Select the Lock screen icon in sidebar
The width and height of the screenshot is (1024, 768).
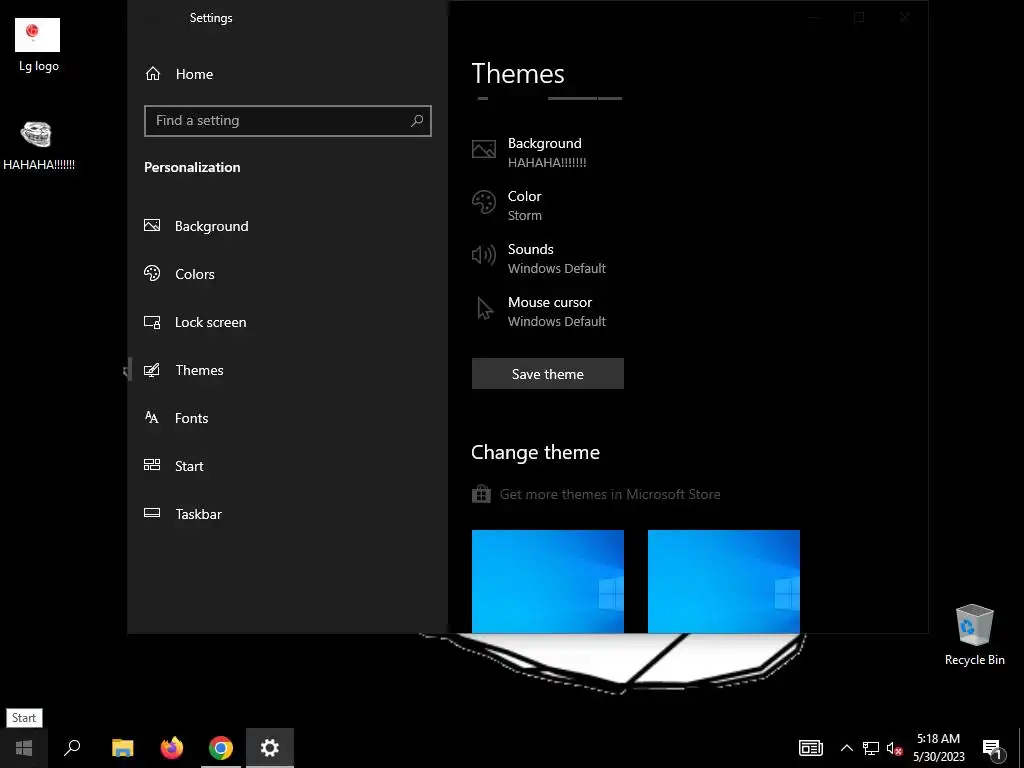152,321
